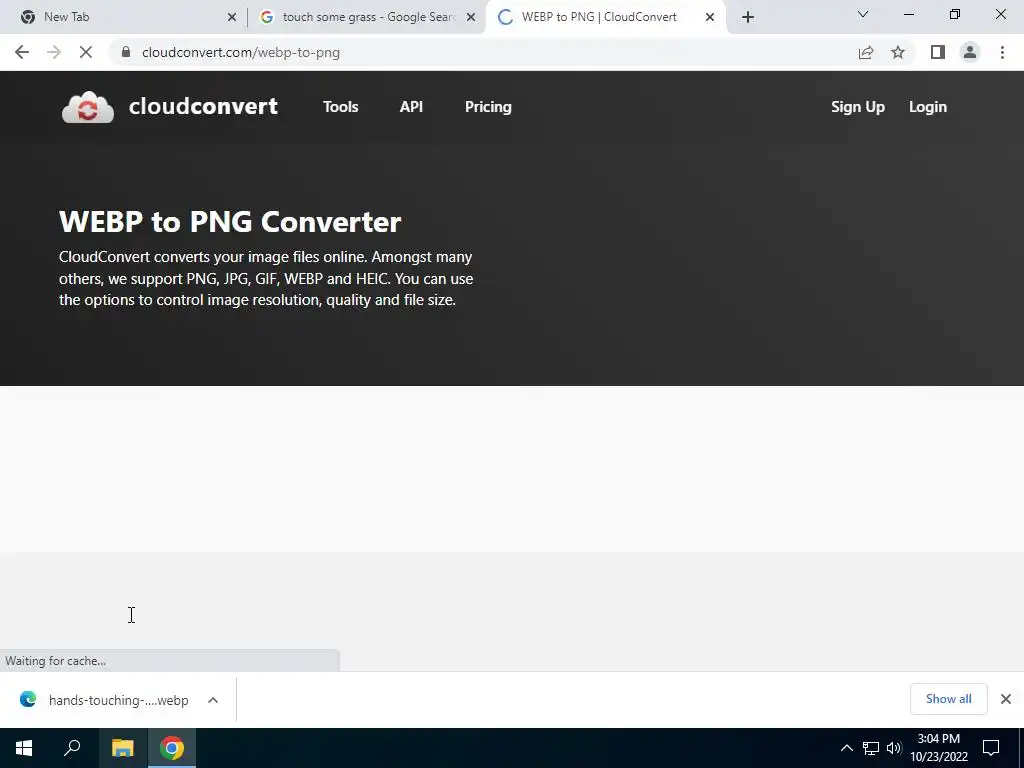Image resolution: width=1024 pixels, height=768 pixels.
Task: Switch to touch some grass Google Search tab
Action: tap(369, 17)
